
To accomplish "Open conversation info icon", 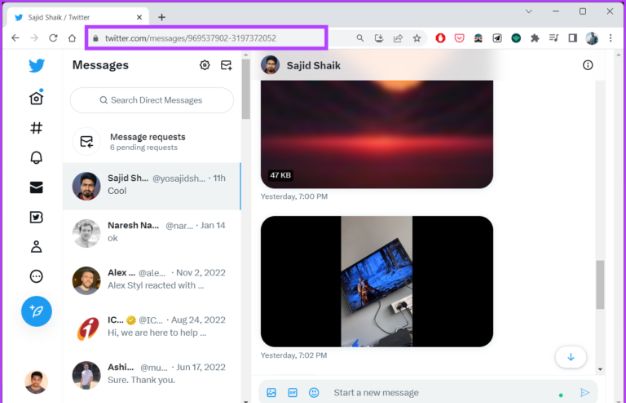I will click(588, 65).
